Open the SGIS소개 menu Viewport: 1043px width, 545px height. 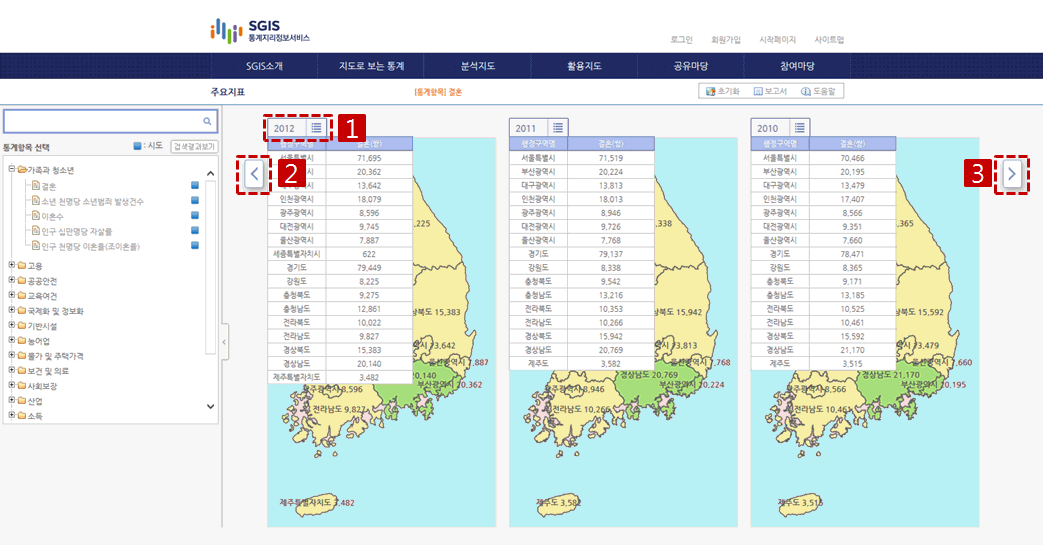click(x=264, y=66)
